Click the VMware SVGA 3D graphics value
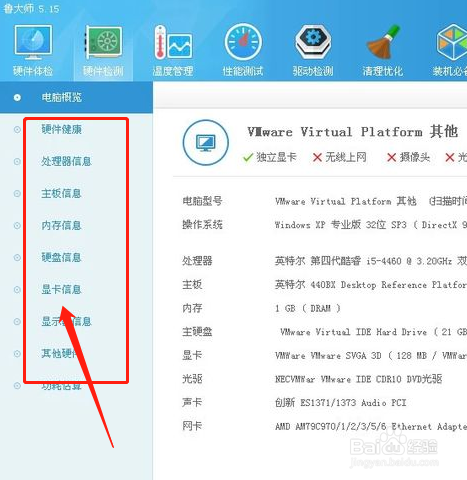467x480 pixels. (371, 356)
